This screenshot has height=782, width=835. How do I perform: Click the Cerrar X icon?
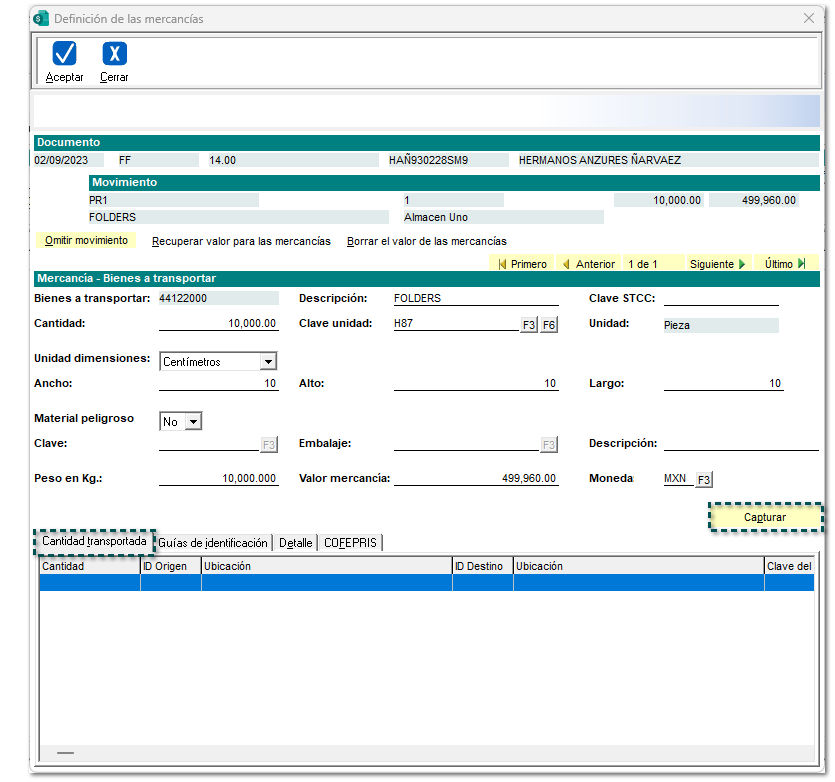pyautogui.click(x=114, y=54)
